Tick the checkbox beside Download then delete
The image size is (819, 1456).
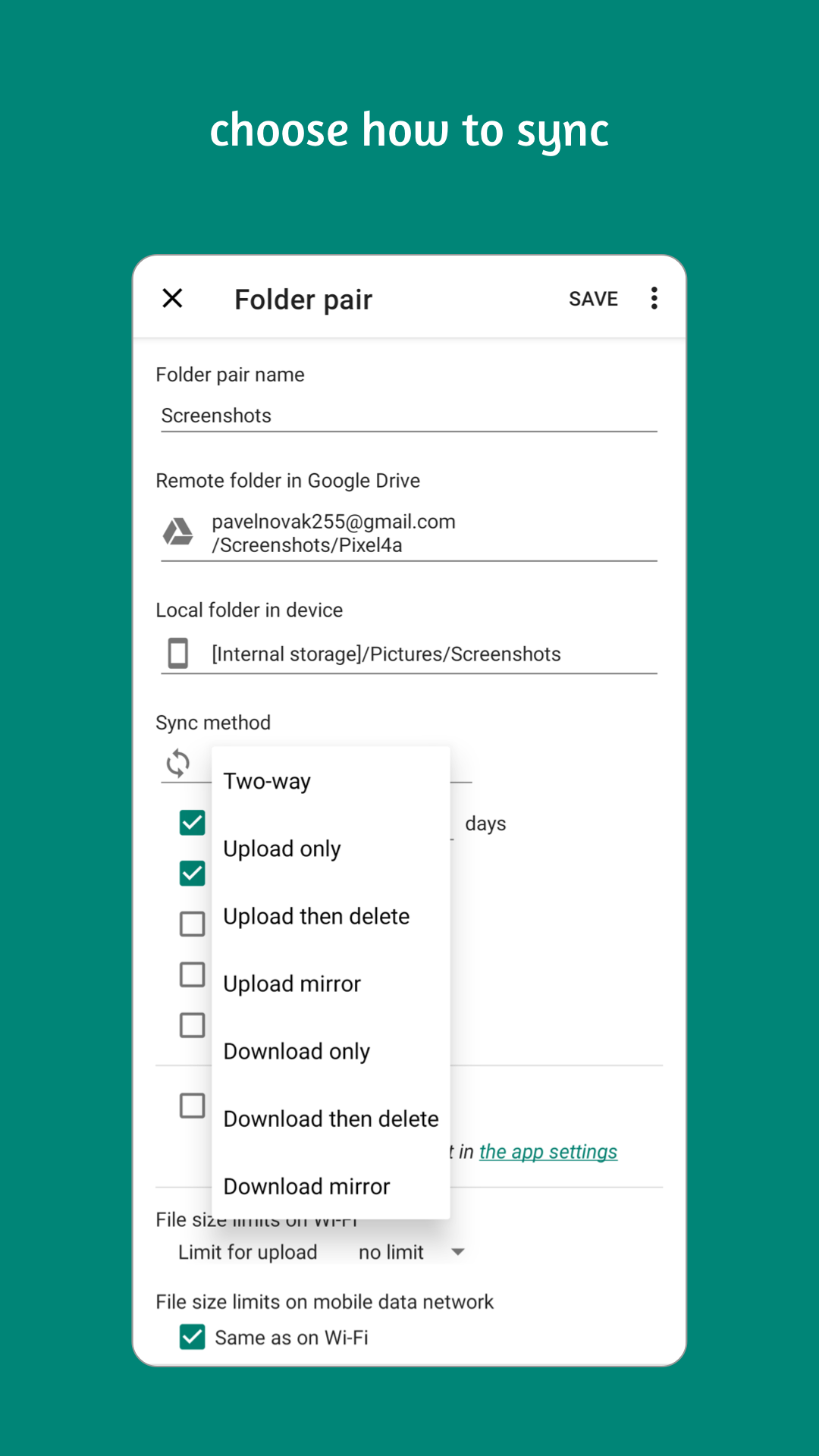point(193,1106)
